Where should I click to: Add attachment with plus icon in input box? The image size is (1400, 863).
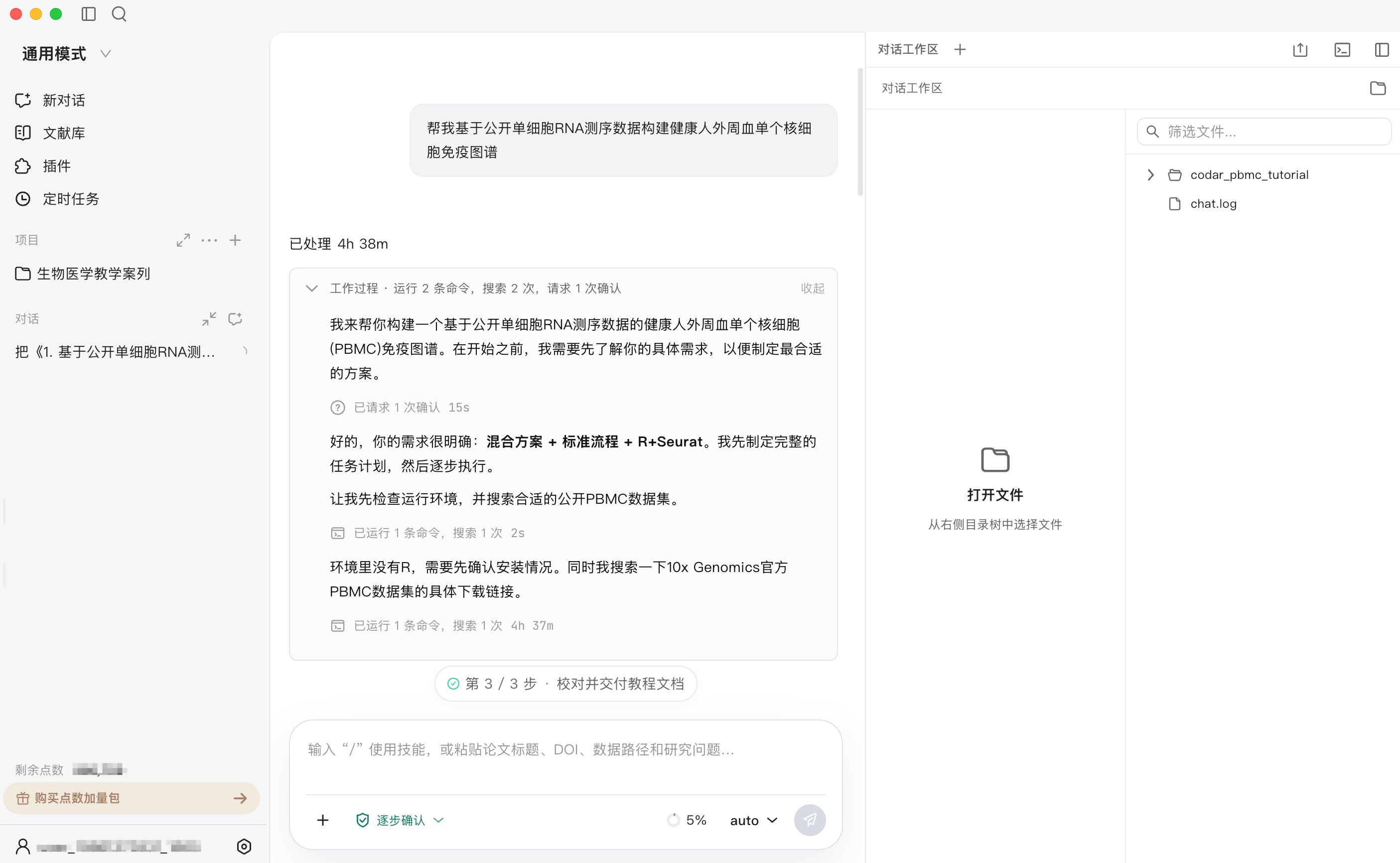click(323, 820)
